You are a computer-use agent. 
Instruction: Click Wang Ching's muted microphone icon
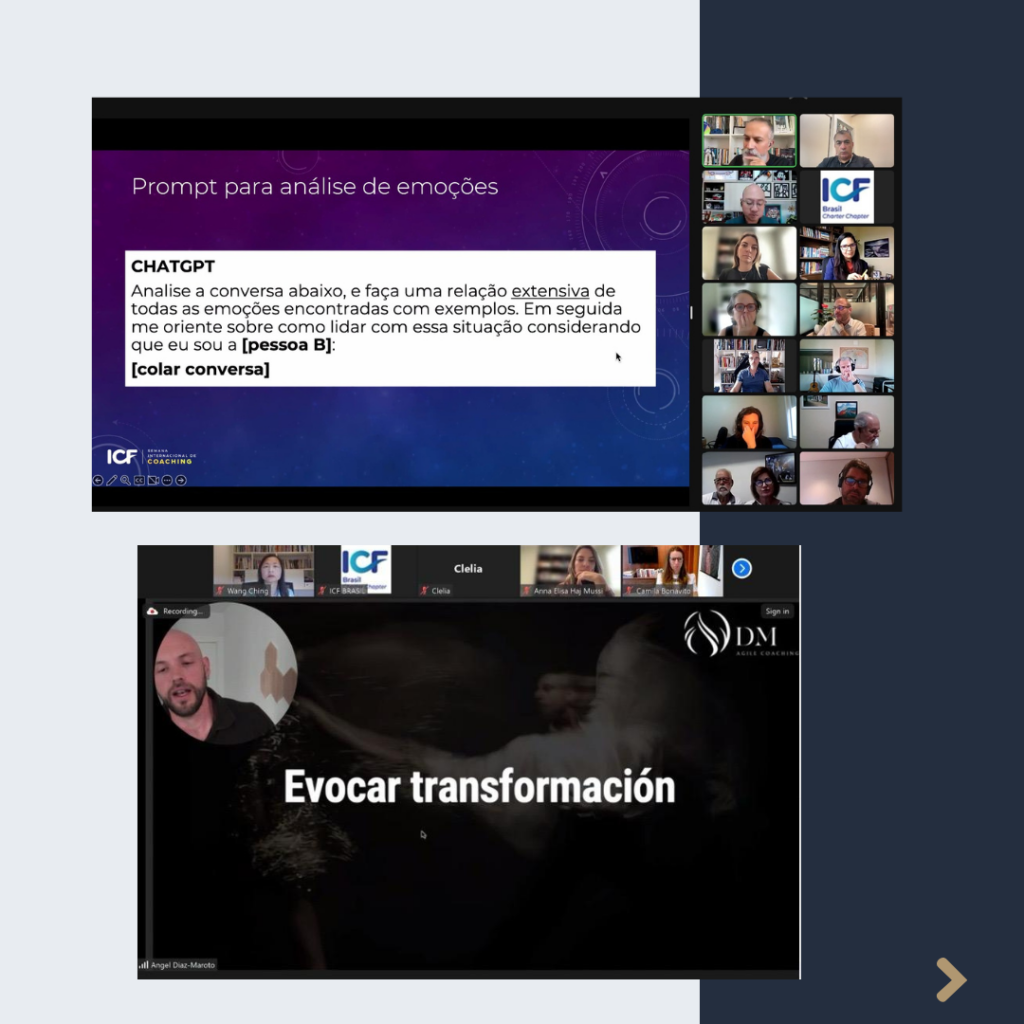pyautogui.click(x=221, y=591)
